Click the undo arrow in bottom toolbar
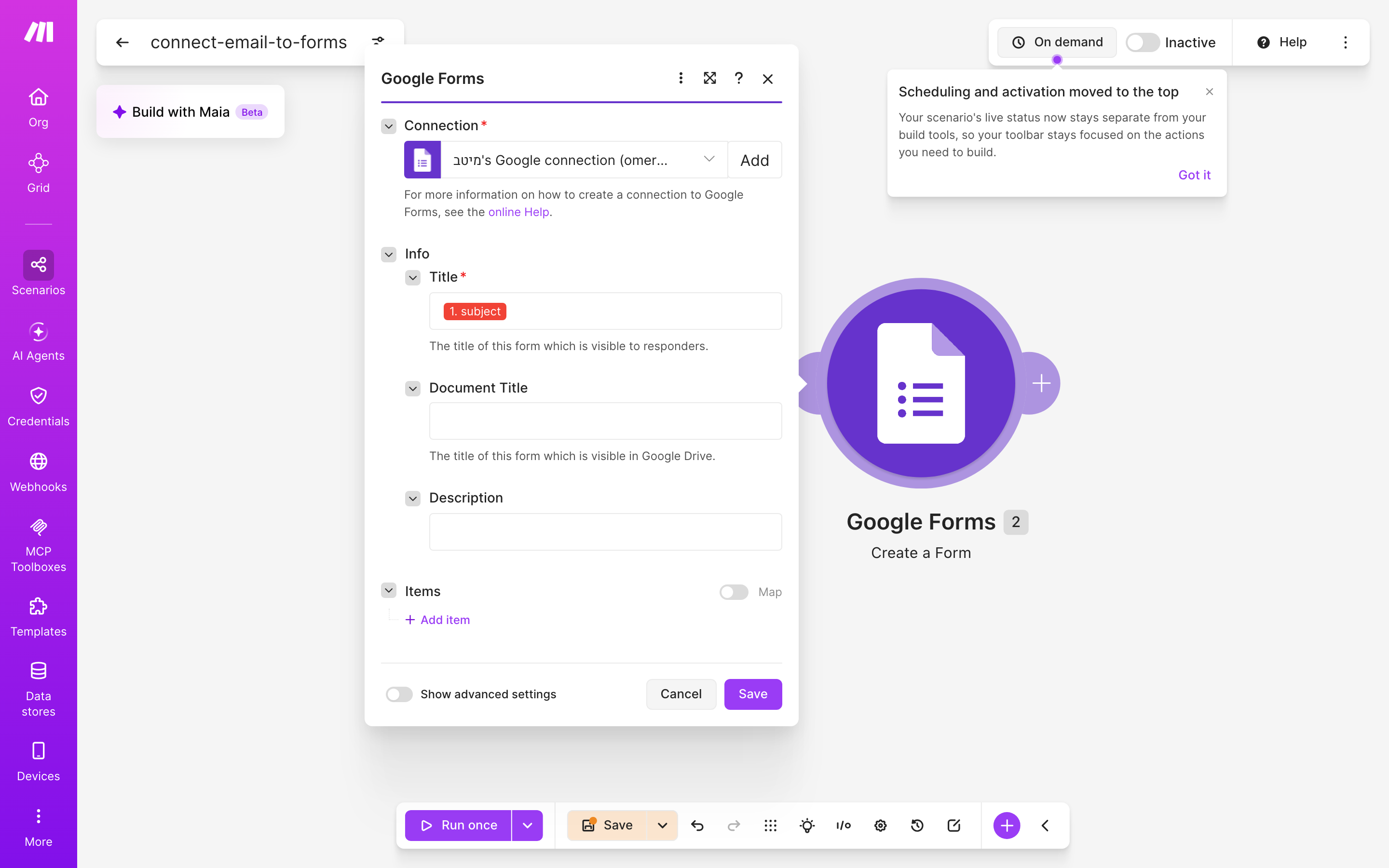 coord(697,826)
